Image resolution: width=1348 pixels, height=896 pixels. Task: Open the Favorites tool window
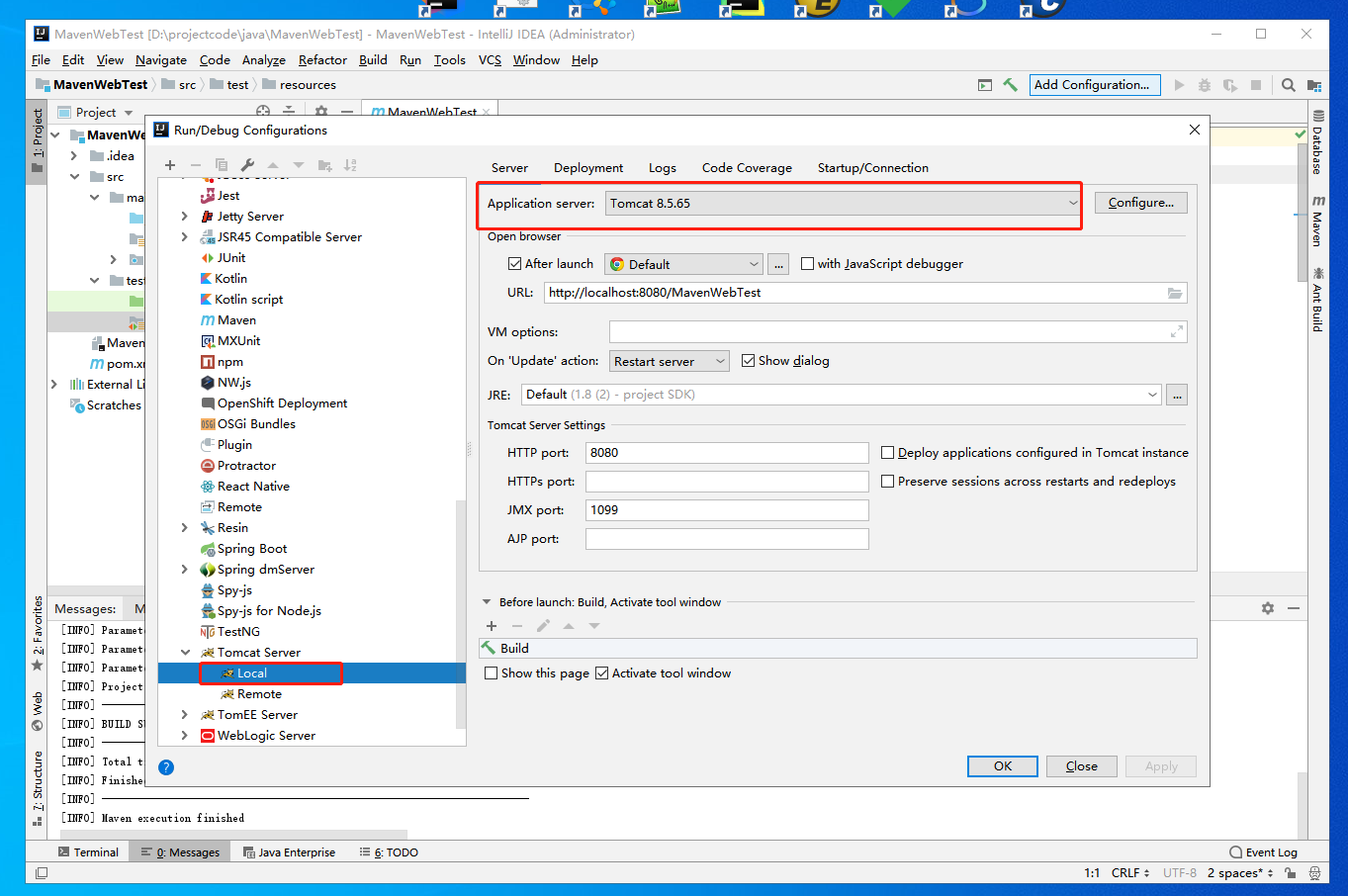pyautogui.click(x=38, y=633)
